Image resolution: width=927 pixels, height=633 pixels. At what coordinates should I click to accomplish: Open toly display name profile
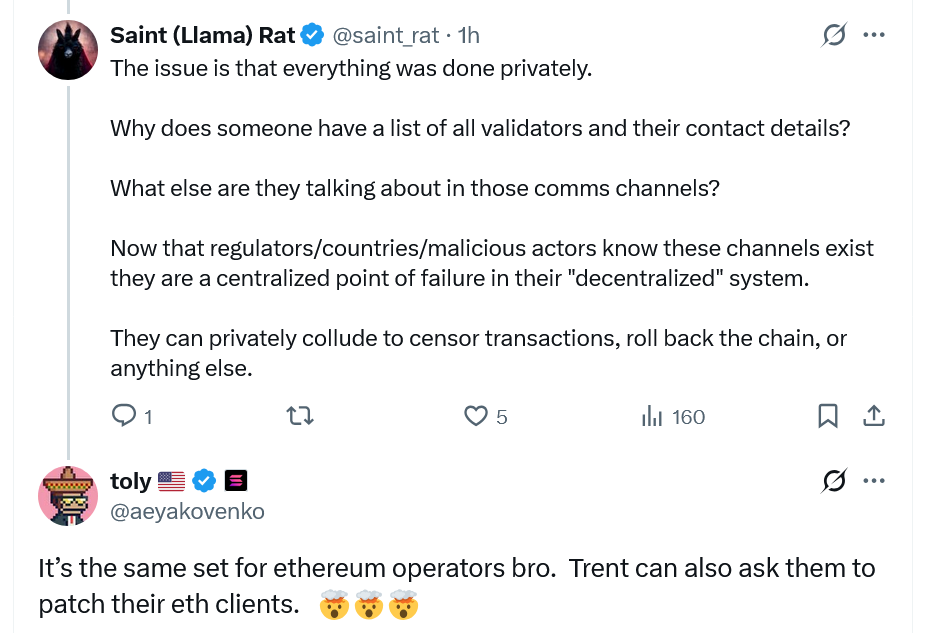[130, 481]
